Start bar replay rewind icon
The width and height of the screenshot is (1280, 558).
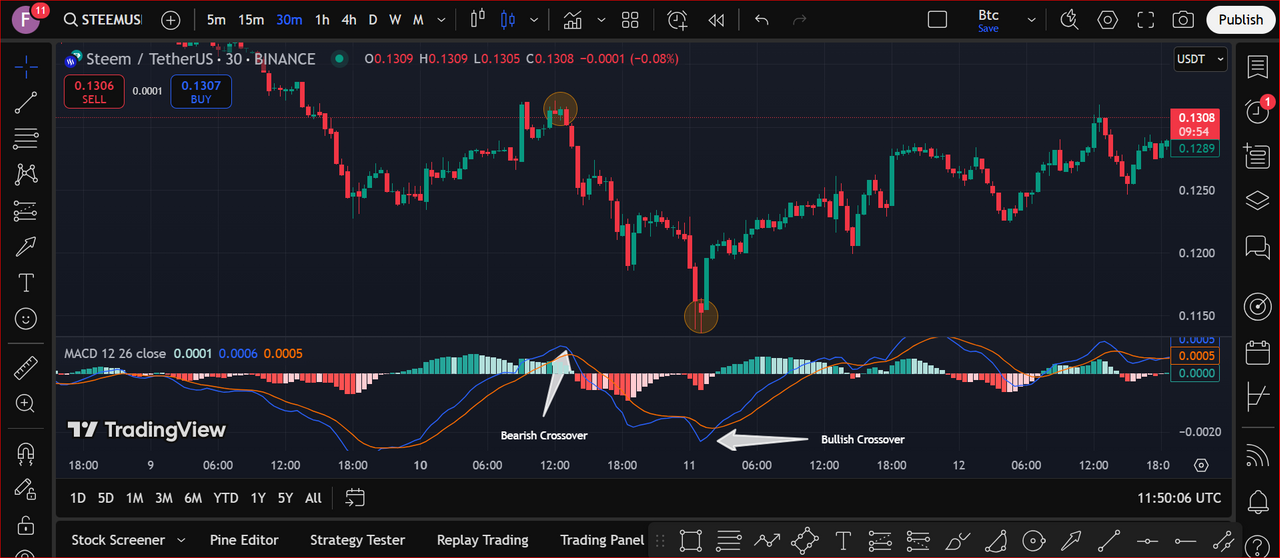[716, 19]
